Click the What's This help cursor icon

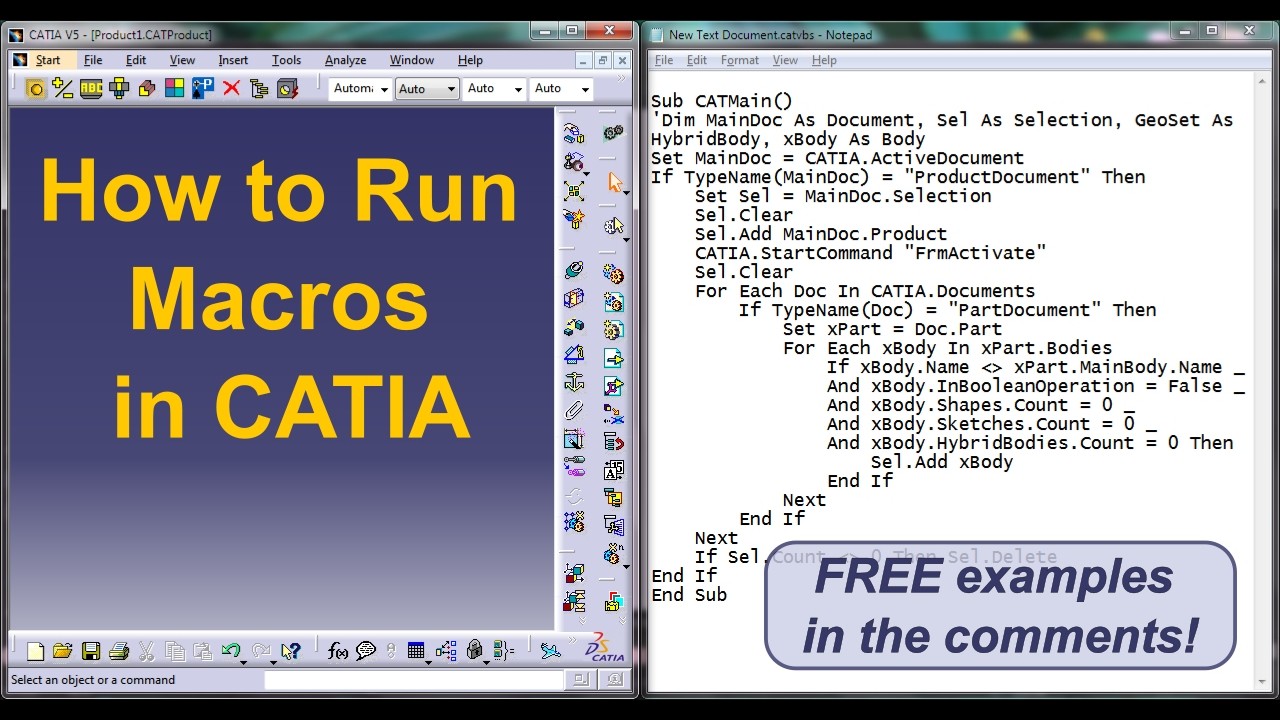coord(291,652)
